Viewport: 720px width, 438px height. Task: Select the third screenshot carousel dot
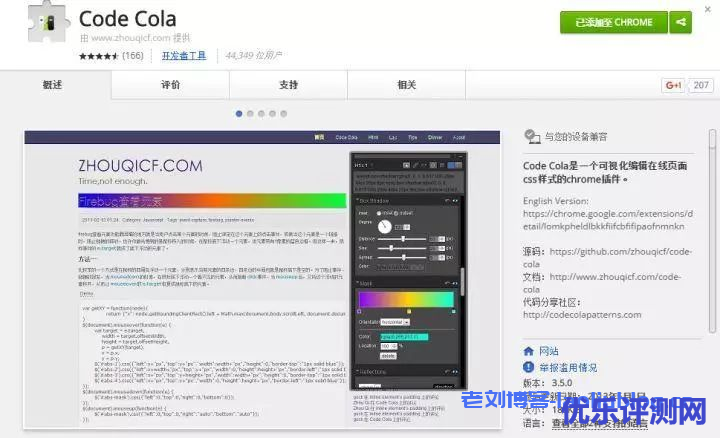coord(261,114)
